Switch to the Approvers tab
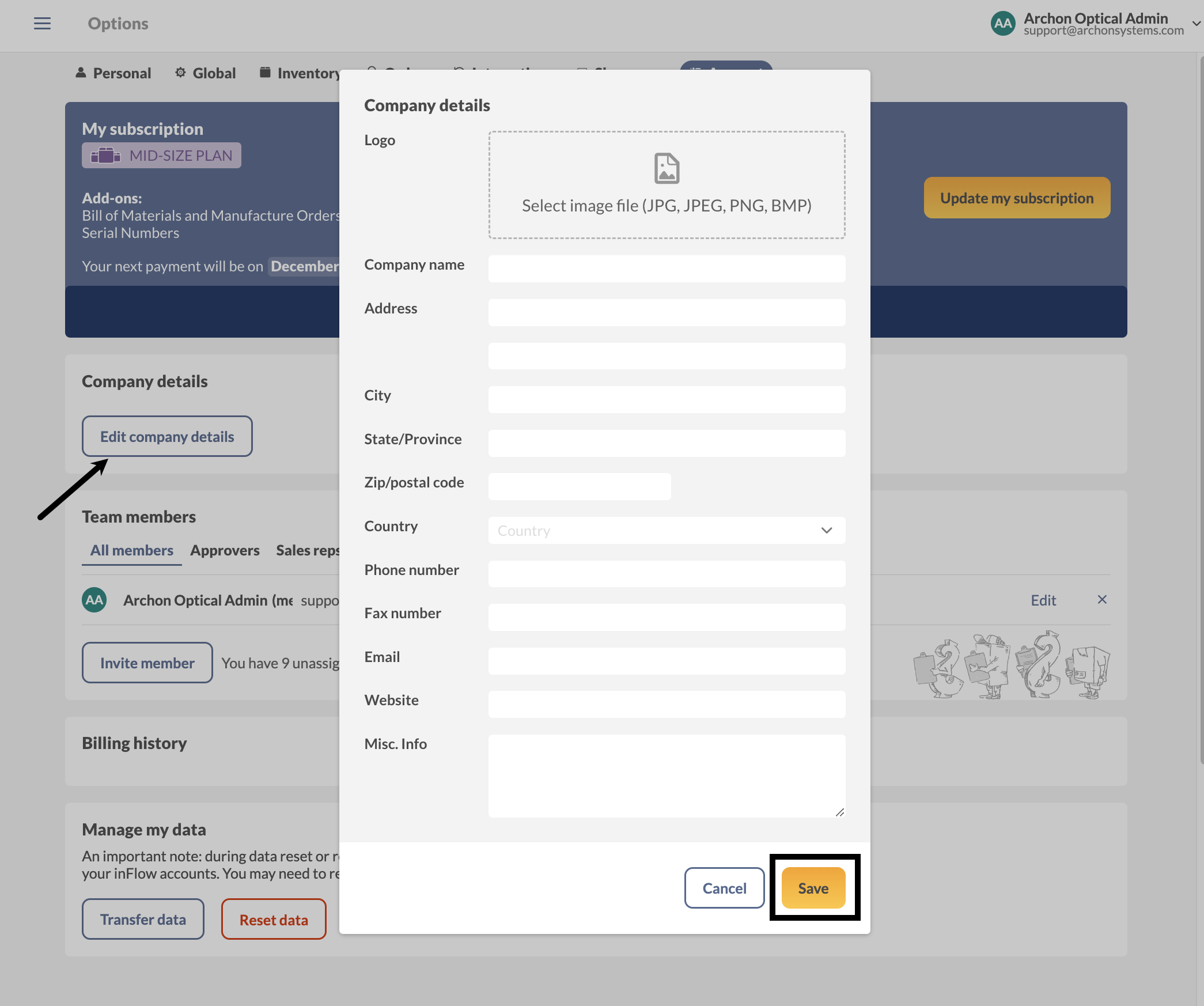Viewport: 1204px width, 1006px height. click(x=225, y=550)
